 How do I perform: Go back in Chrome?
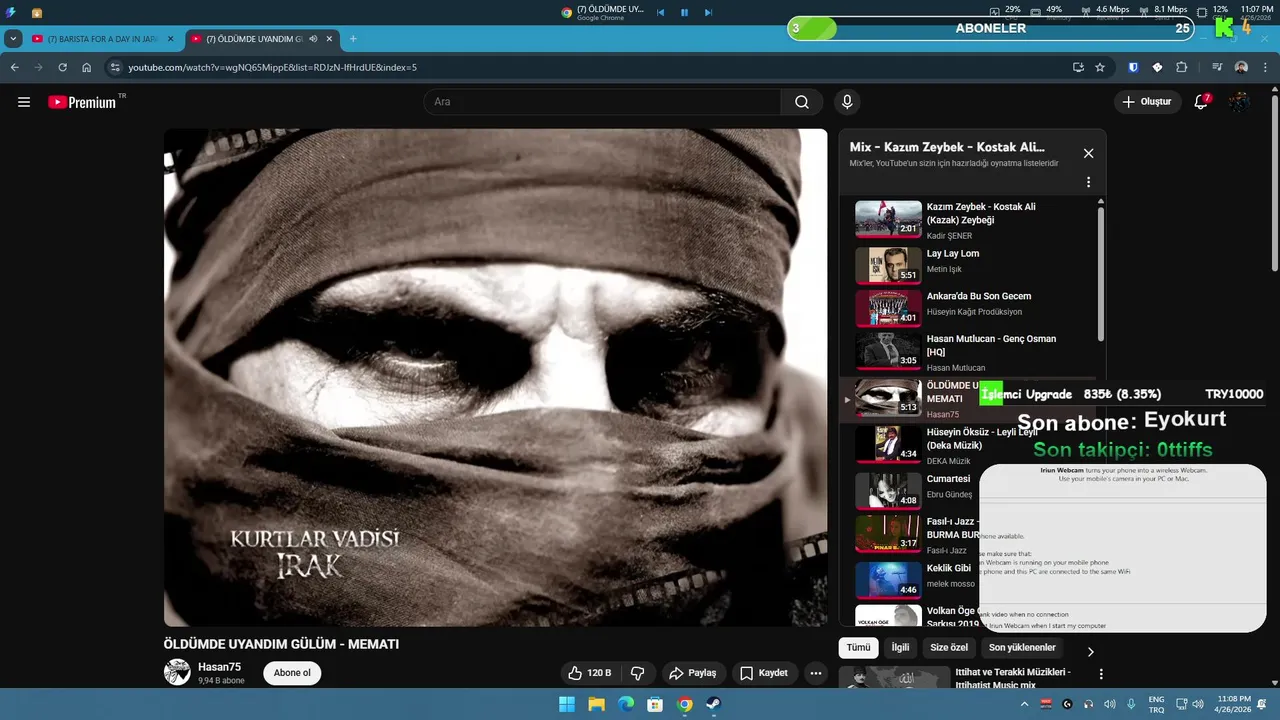[x=15, y=67]
